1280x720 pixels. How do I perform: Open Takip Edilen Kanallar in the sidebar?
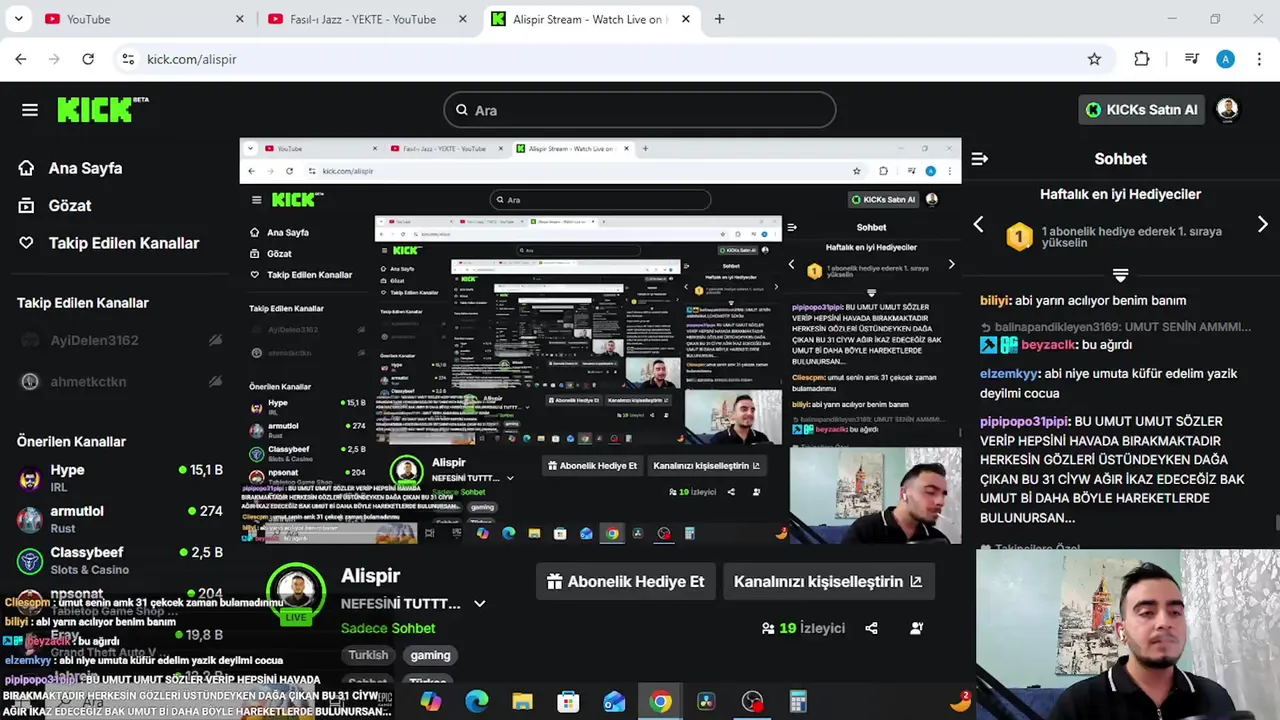108,243
